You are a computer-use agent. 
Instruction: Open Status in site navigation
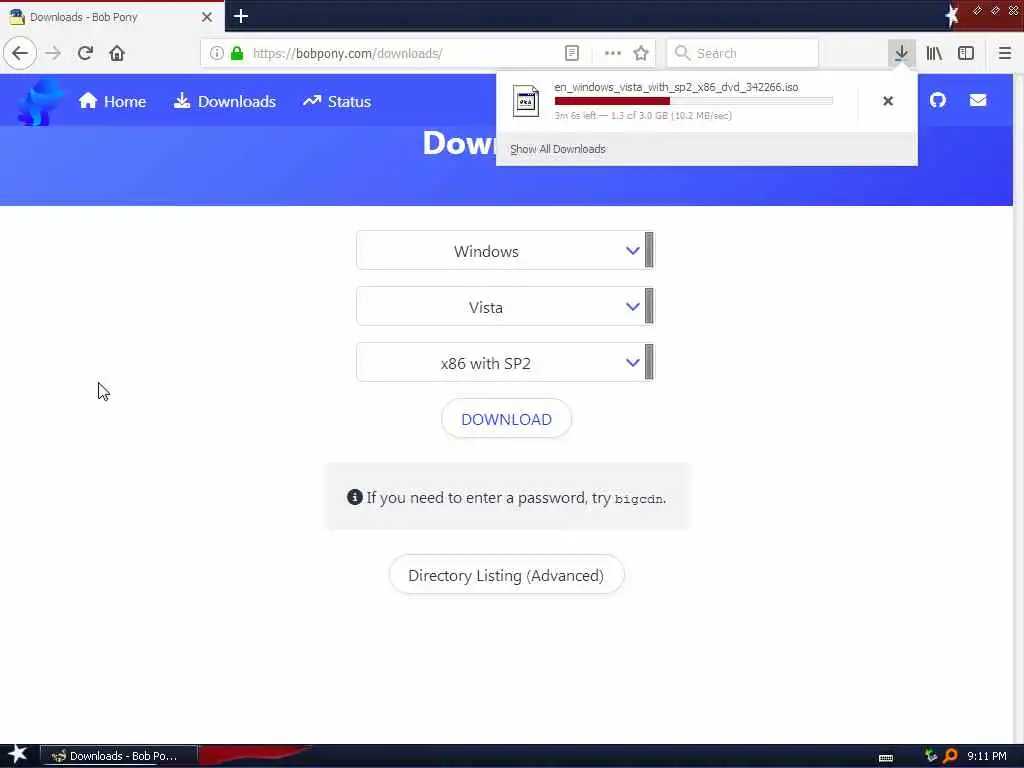(x=337, y=101)
